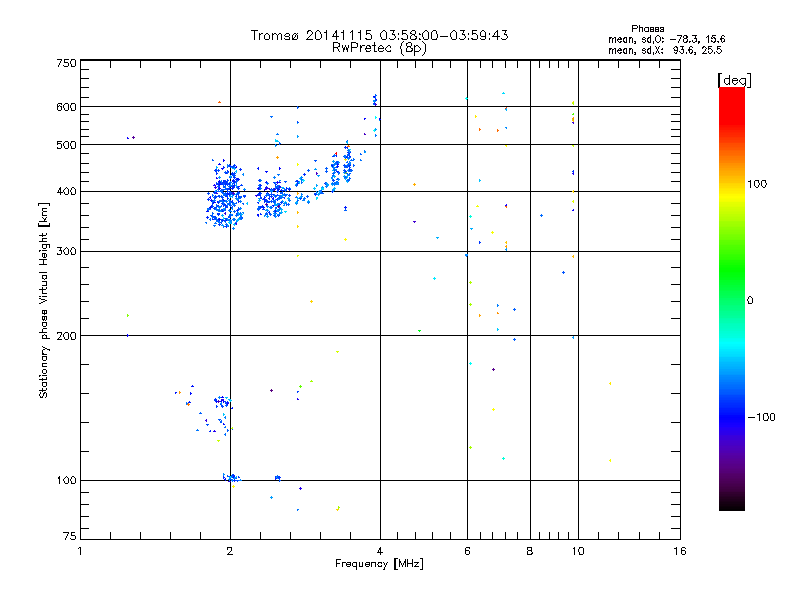800x600 pixels.
Task: Click the '[deg]' colorbar unit label
Action: tap(734, 80)
